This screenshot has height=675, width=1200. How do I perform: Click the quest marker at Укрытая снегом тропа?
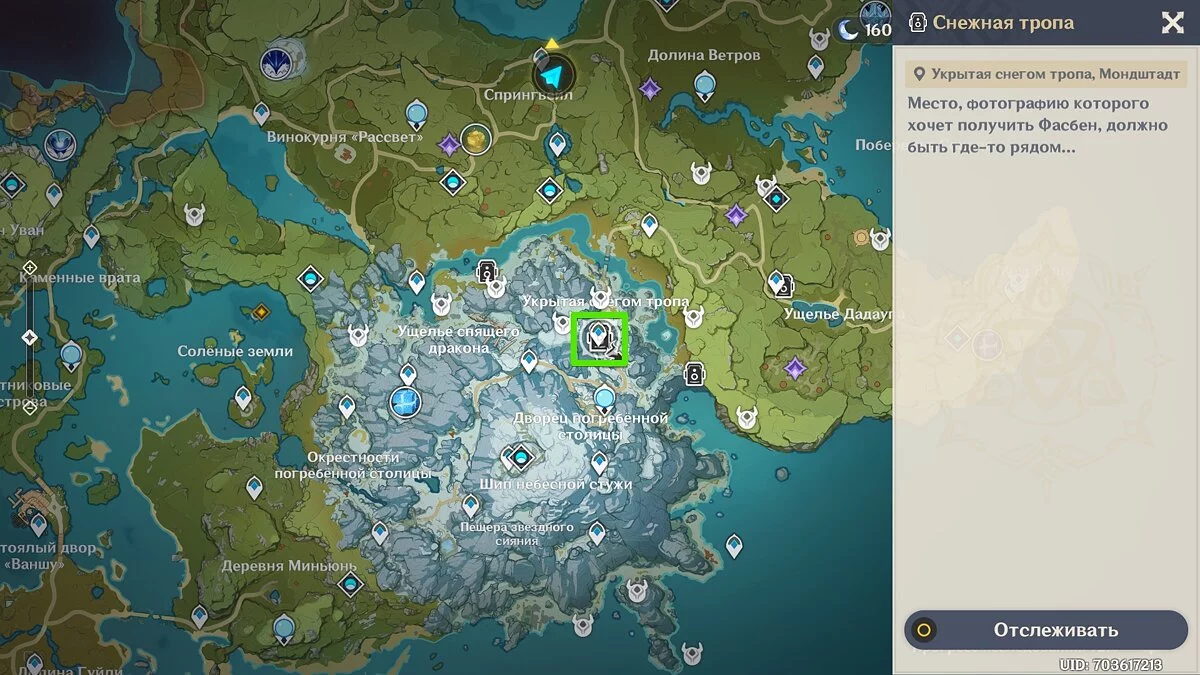coord(598,339)
